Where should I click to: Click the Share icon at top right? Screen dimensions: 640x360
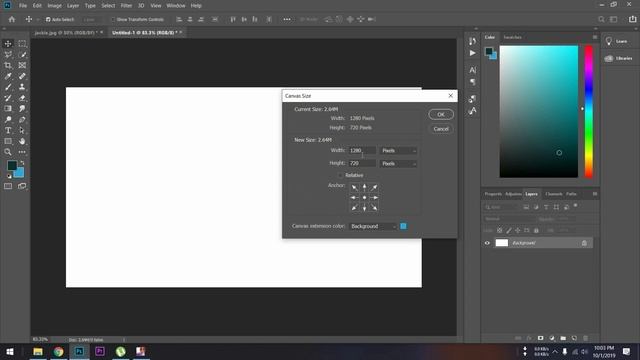(632, 19)
